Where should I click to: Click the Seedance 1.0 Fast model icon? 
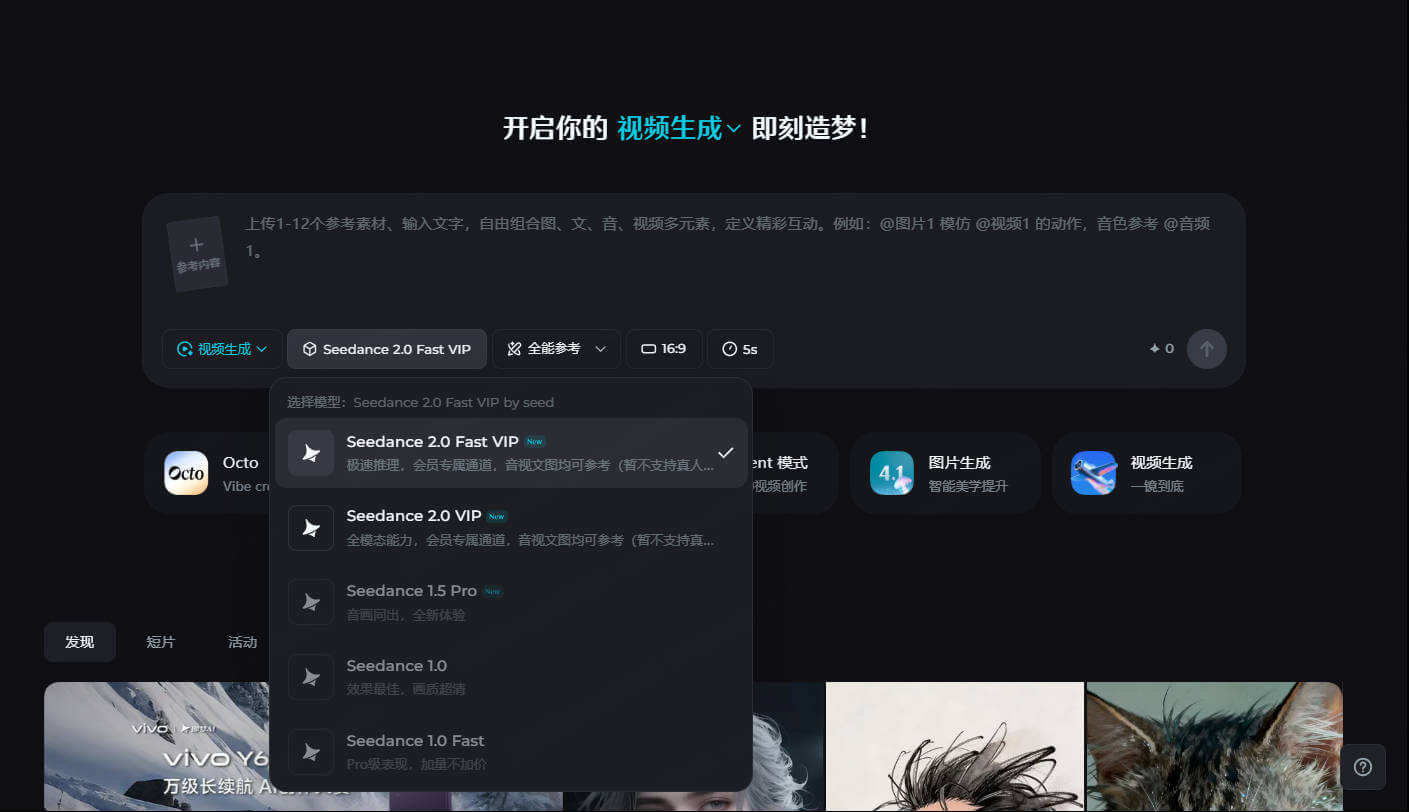pos(311,752)
